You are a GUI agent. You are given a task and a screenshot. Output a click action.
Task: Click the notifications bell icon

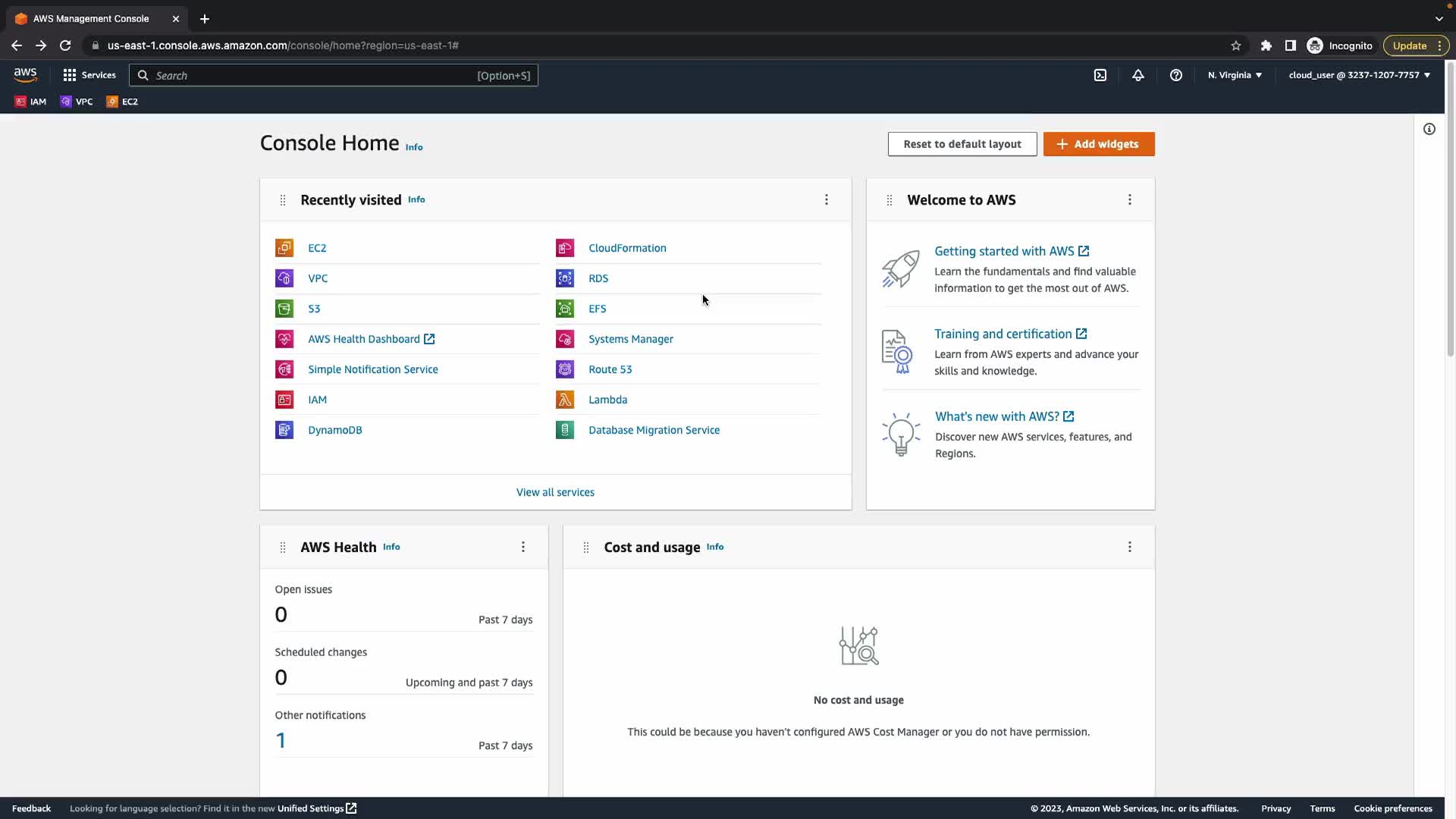pyautogui.click(x=1138, y=75)
